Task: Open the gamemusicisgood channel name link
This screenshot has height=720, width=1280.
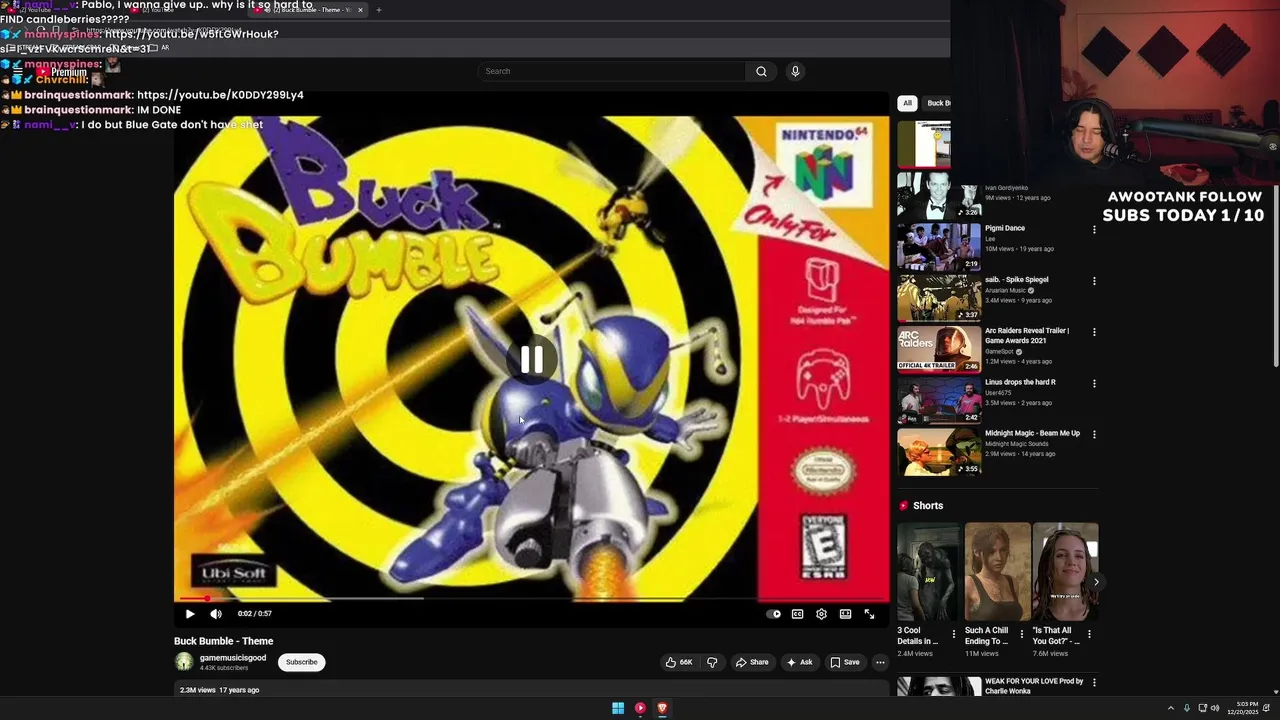Action: click(x=233, y=658)
